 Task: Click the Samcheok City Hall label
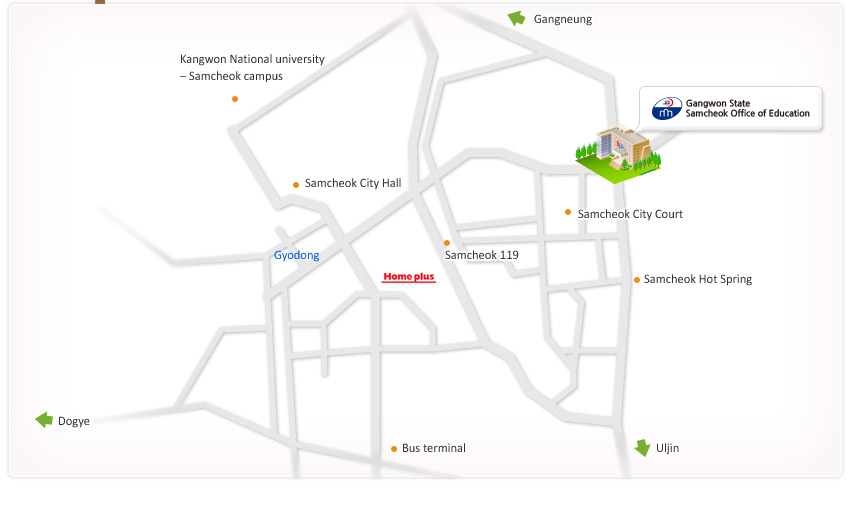353,183
